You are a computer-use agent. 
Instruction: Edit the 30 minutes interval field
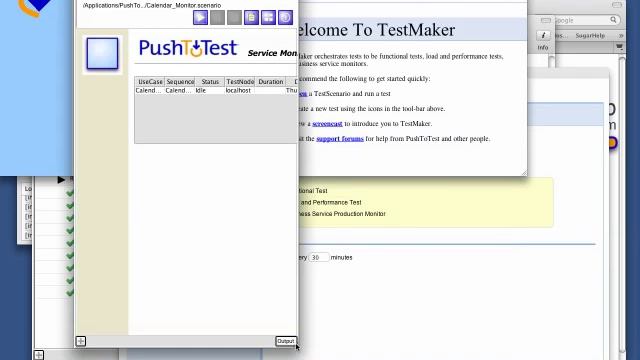click(x=319, y=258)
